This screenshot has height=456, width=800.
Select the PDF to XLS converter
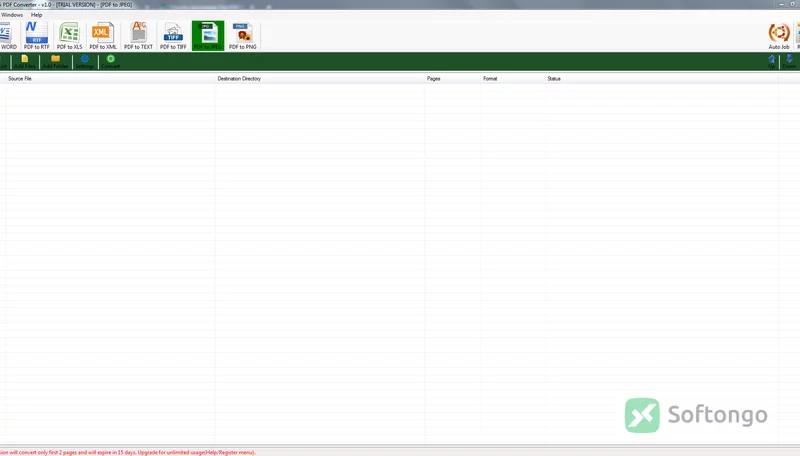click(69, 36)
